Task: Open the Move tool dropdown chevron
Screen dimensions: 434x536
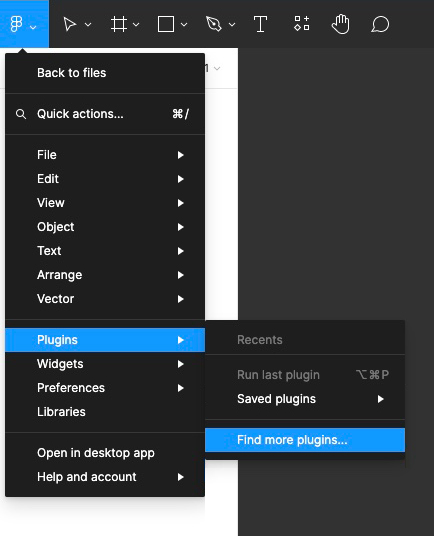Action: 88,25
